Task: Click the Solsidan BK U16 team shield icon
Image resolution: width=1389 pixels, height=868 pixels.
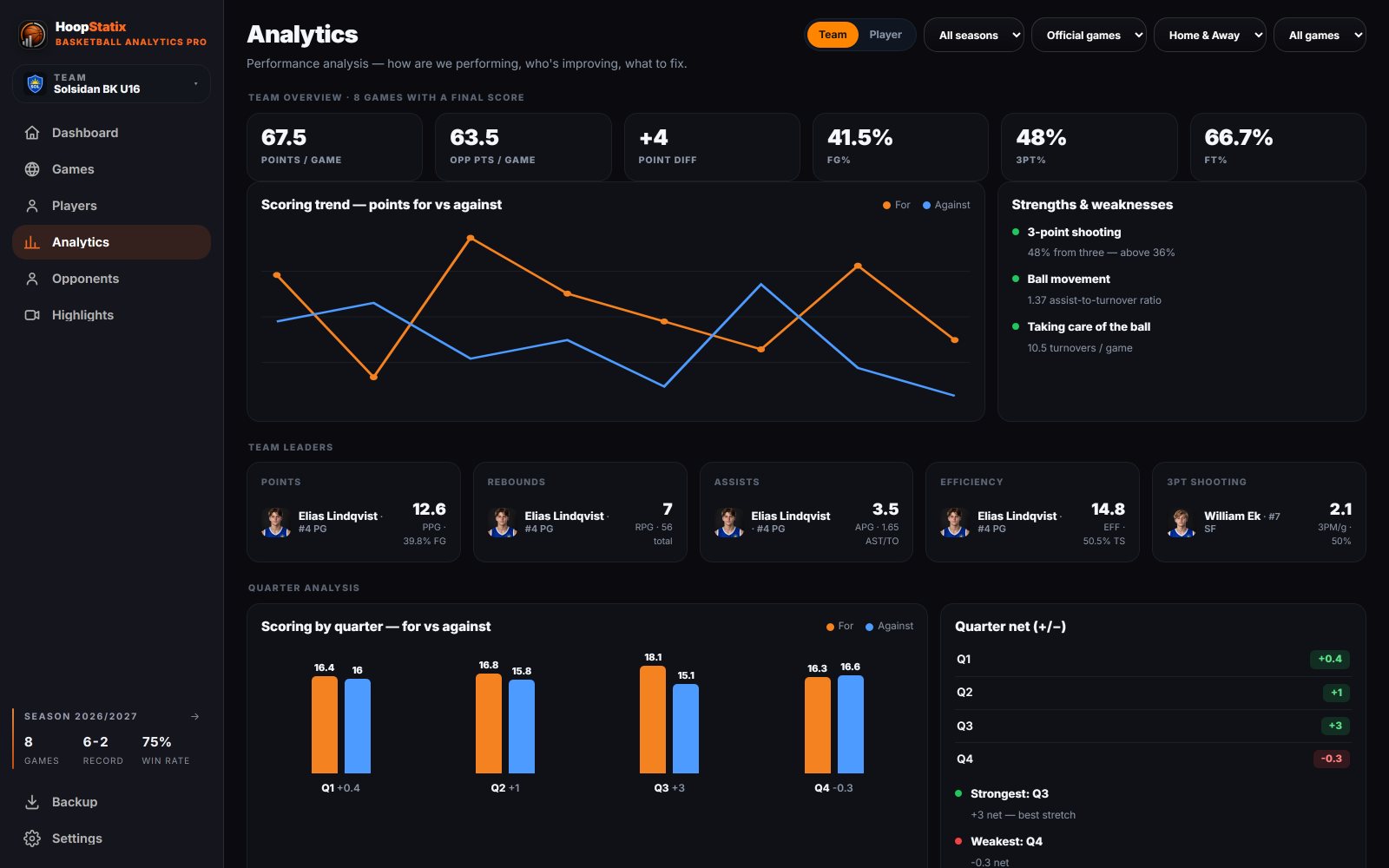Action: (x=35, y=83)
